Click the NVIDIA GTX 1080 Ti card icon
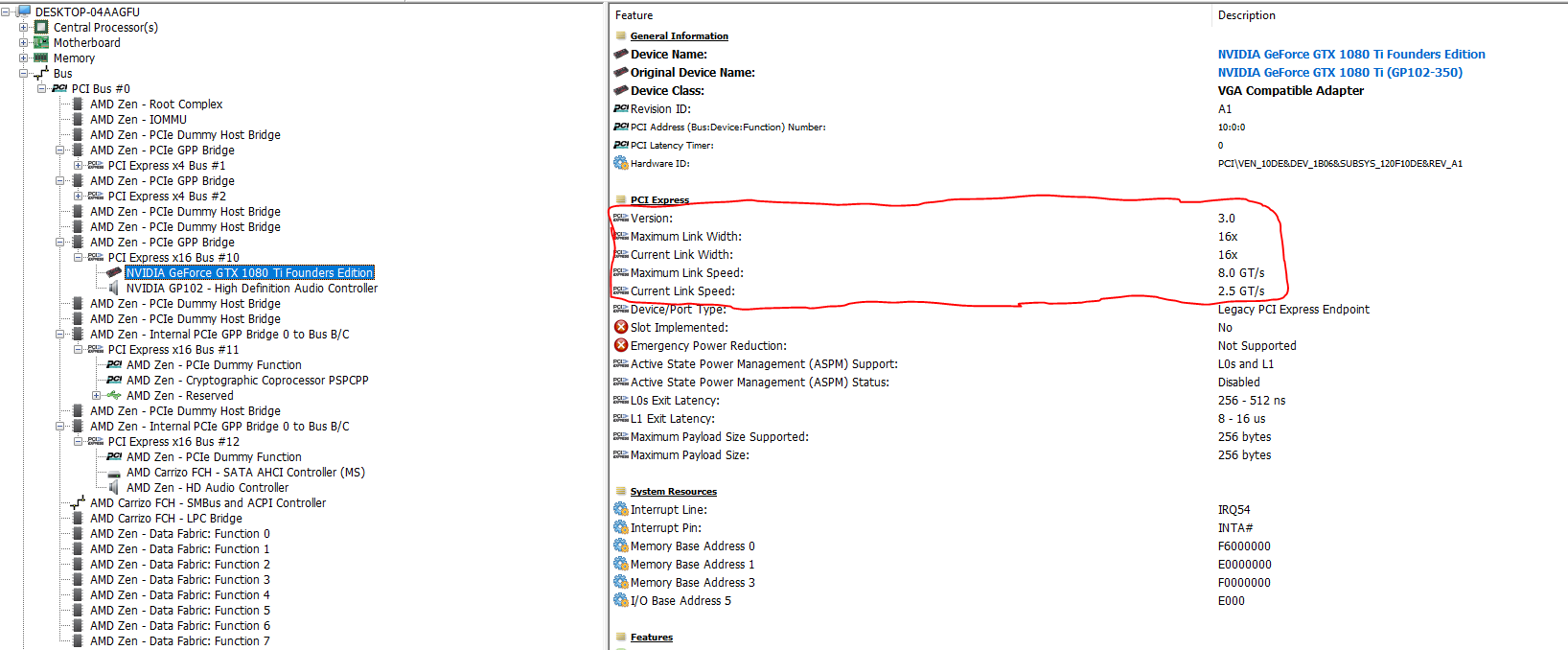The image size is (1568, 650). coord(114,272)
